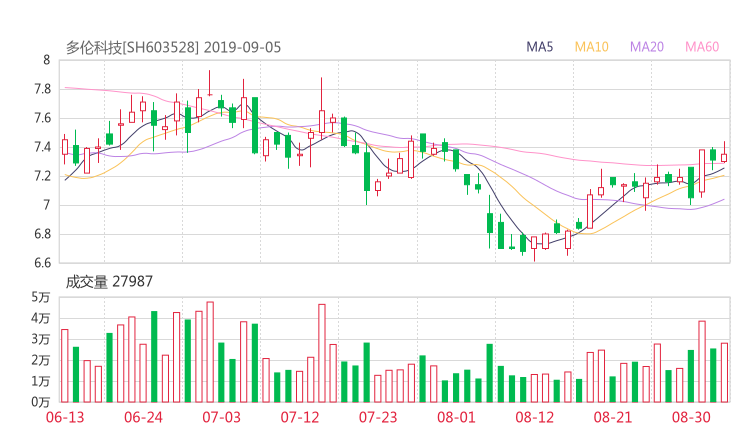This screenshot has width=740, height=440.
Task: Select the 5万 volume axis label
Action: pyautogui.click(x=41, y=298)
